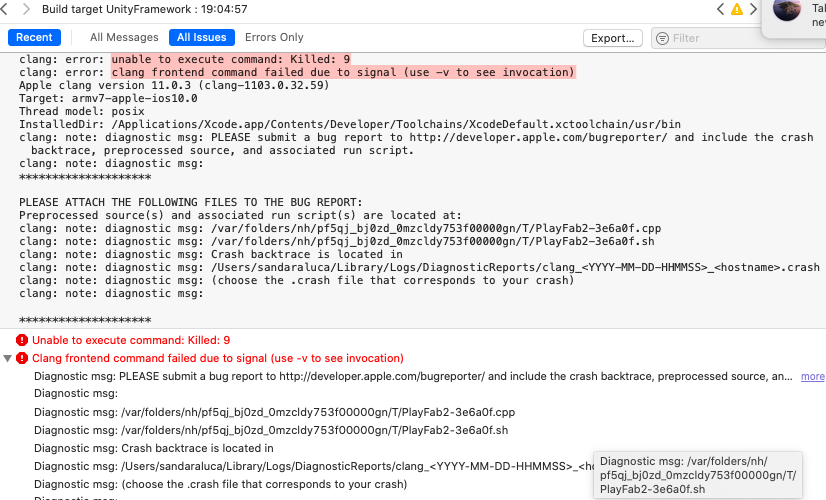The height and width of the screenshot is (500, 826).
Task: Select Build target UnityFramework : 19:04:57 title
Action: coord(144,9)
